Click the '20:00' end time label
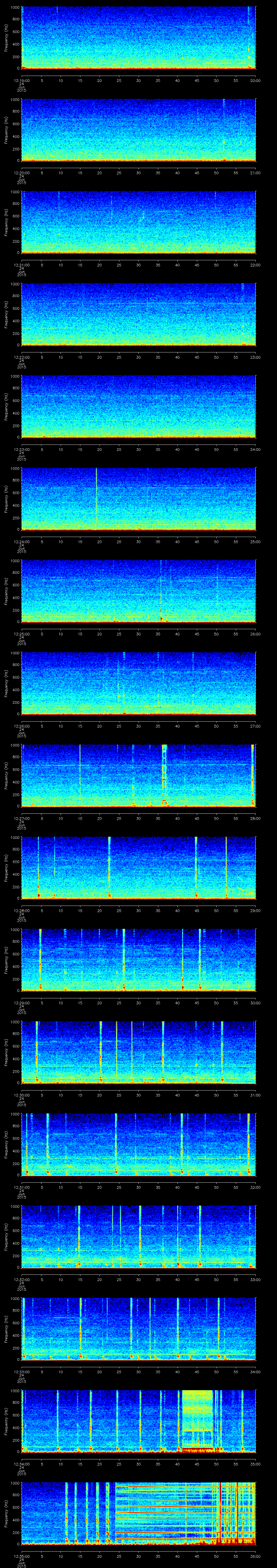The height and width of the screenshot is (1568, 277). pyautogui.click(x=255, y=80)
